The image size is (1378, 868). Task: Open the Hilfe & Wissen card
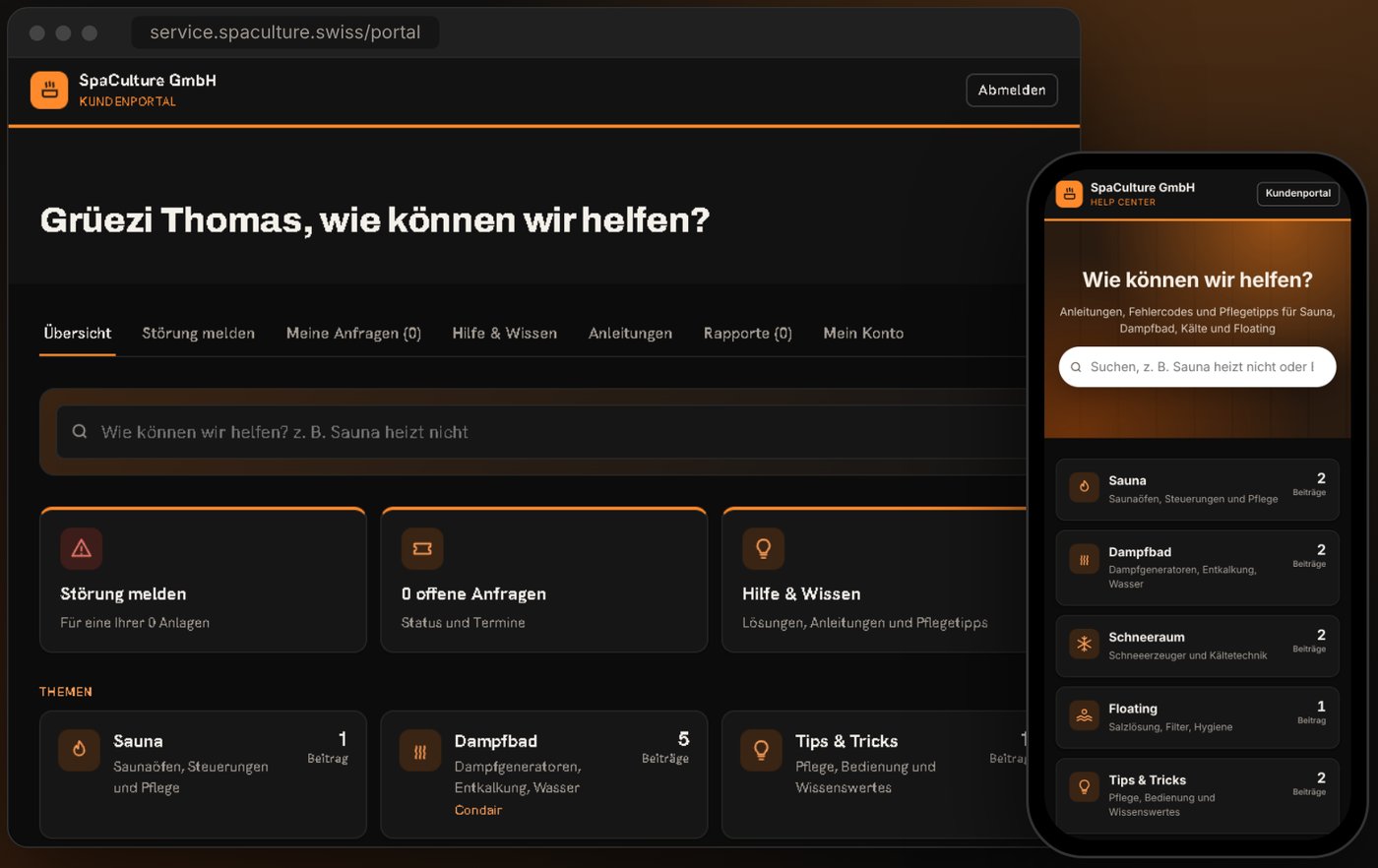point(876,580)
